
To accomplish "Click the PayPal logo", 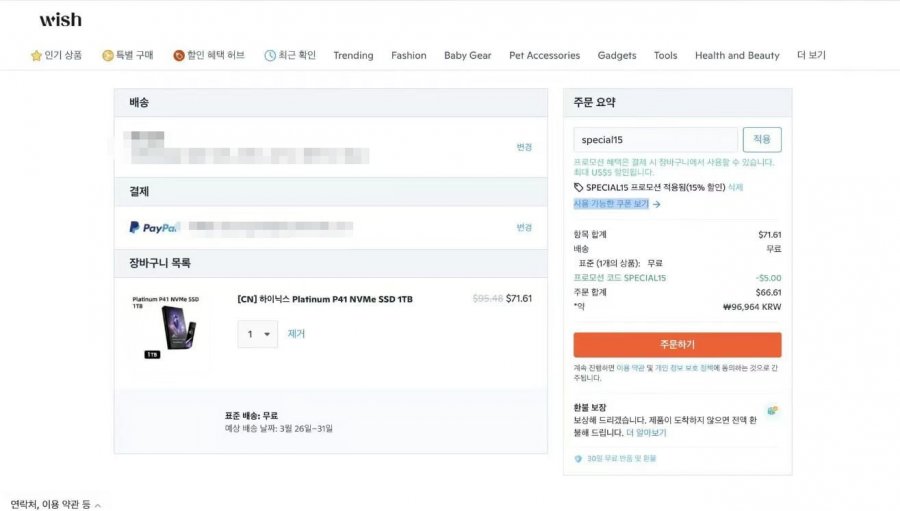I will (x=154, y=227).
